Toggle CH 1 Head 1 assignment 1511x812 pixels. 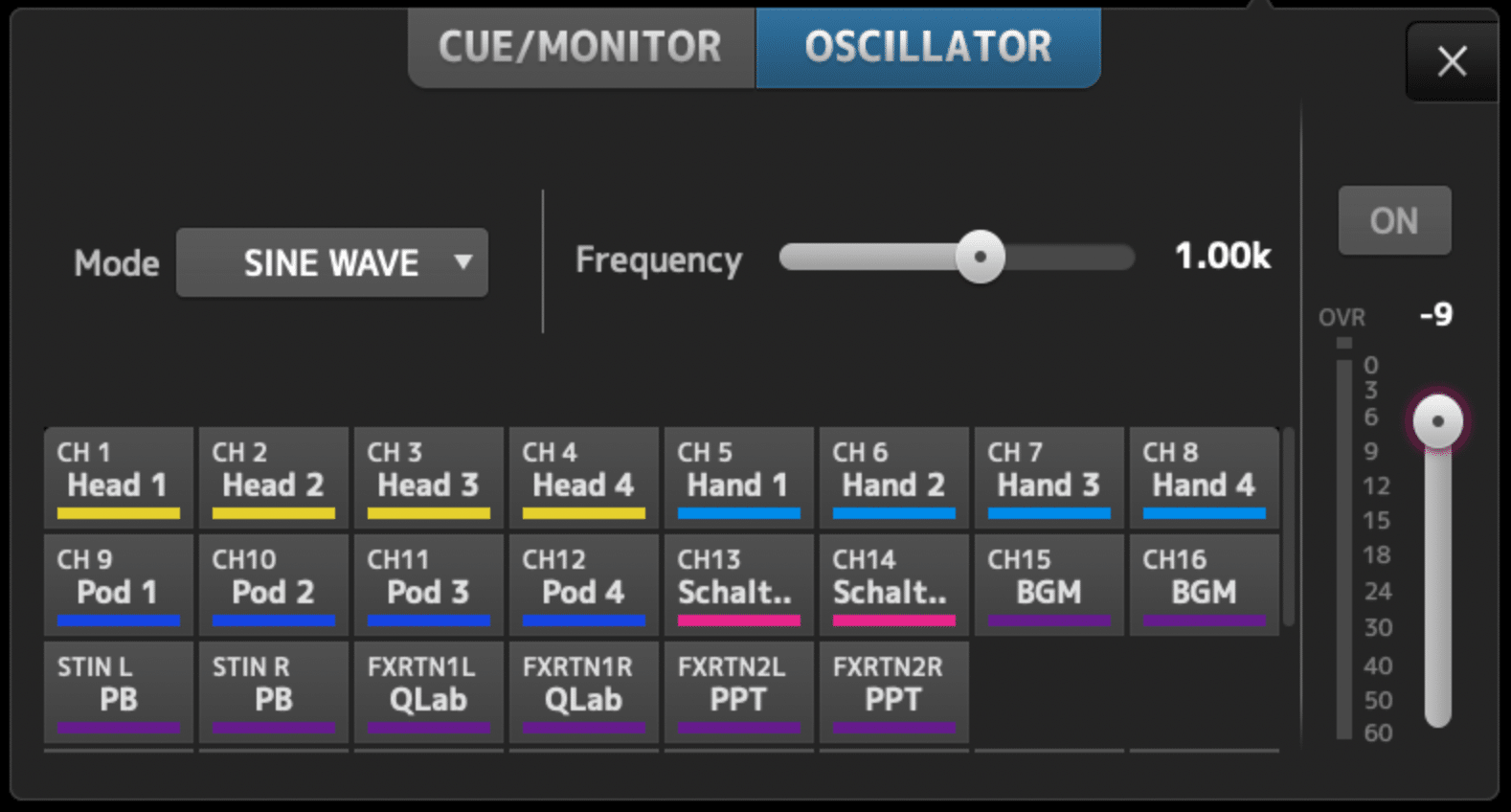pyautogui.click(x=118, y=477)
